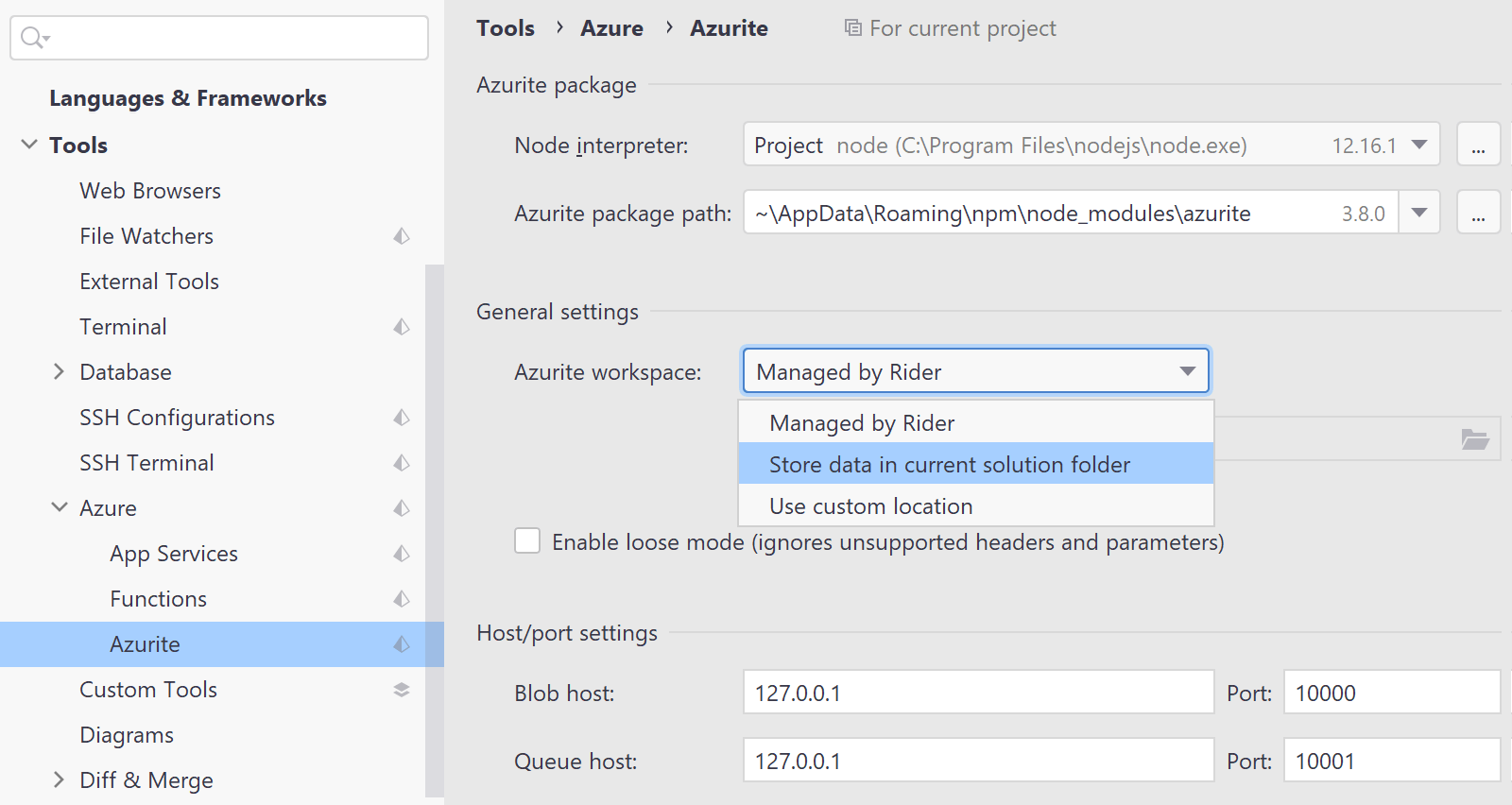Click the For current project copy icon
1512x805 pixels.
coord(852,28)
